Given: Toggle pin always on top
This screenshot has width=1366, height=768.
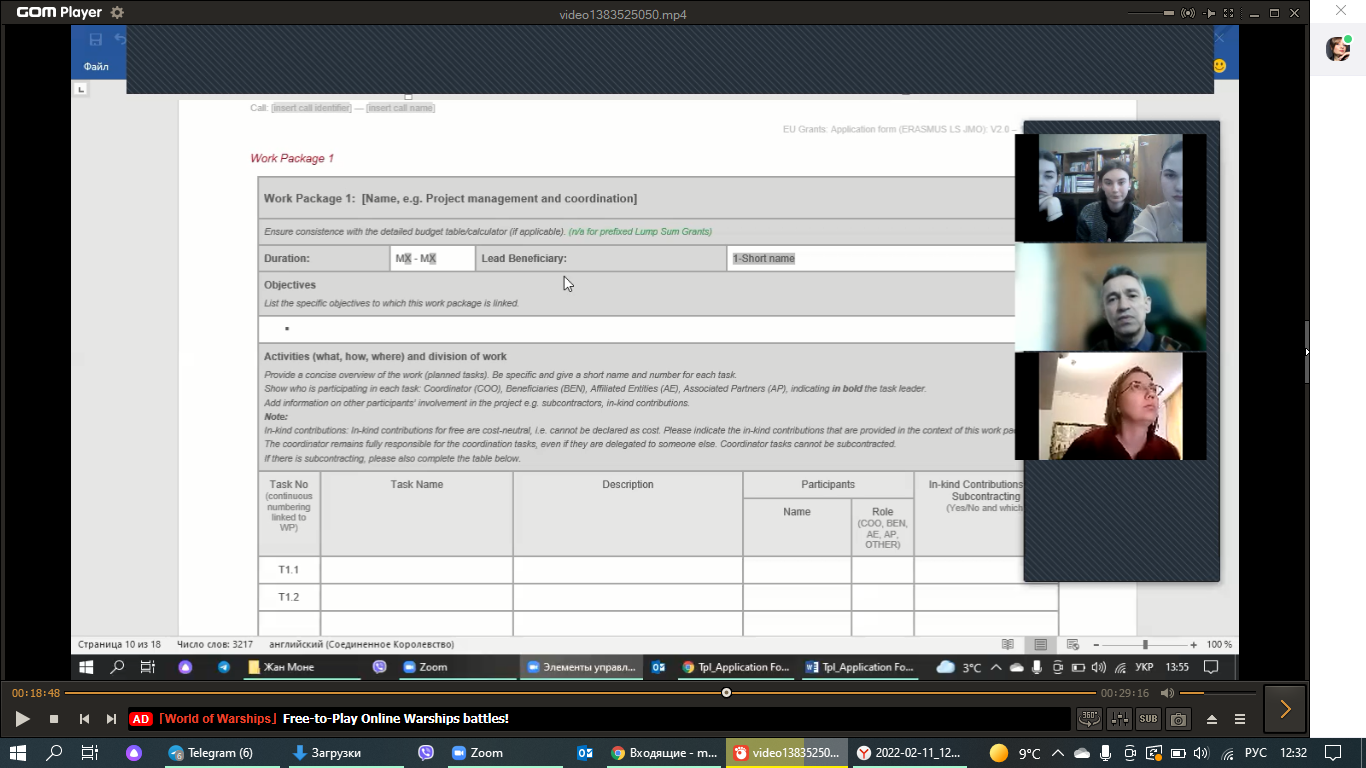Looking at the screenshot, I should pyautogui.click(x=1210, y=14).
